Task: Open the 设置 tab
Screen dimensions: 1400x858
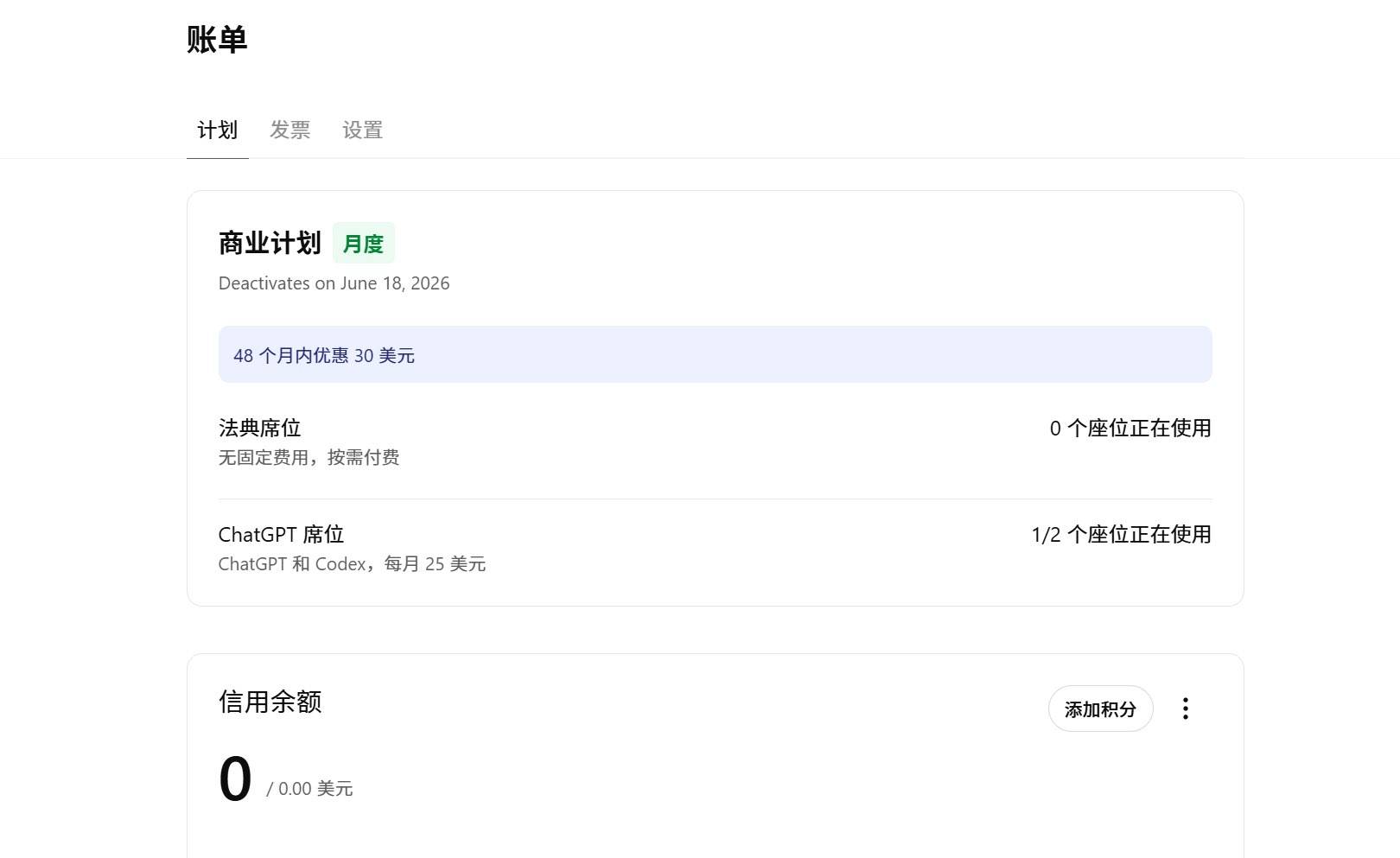Action: pyautogui.click(x=363, y=130)
